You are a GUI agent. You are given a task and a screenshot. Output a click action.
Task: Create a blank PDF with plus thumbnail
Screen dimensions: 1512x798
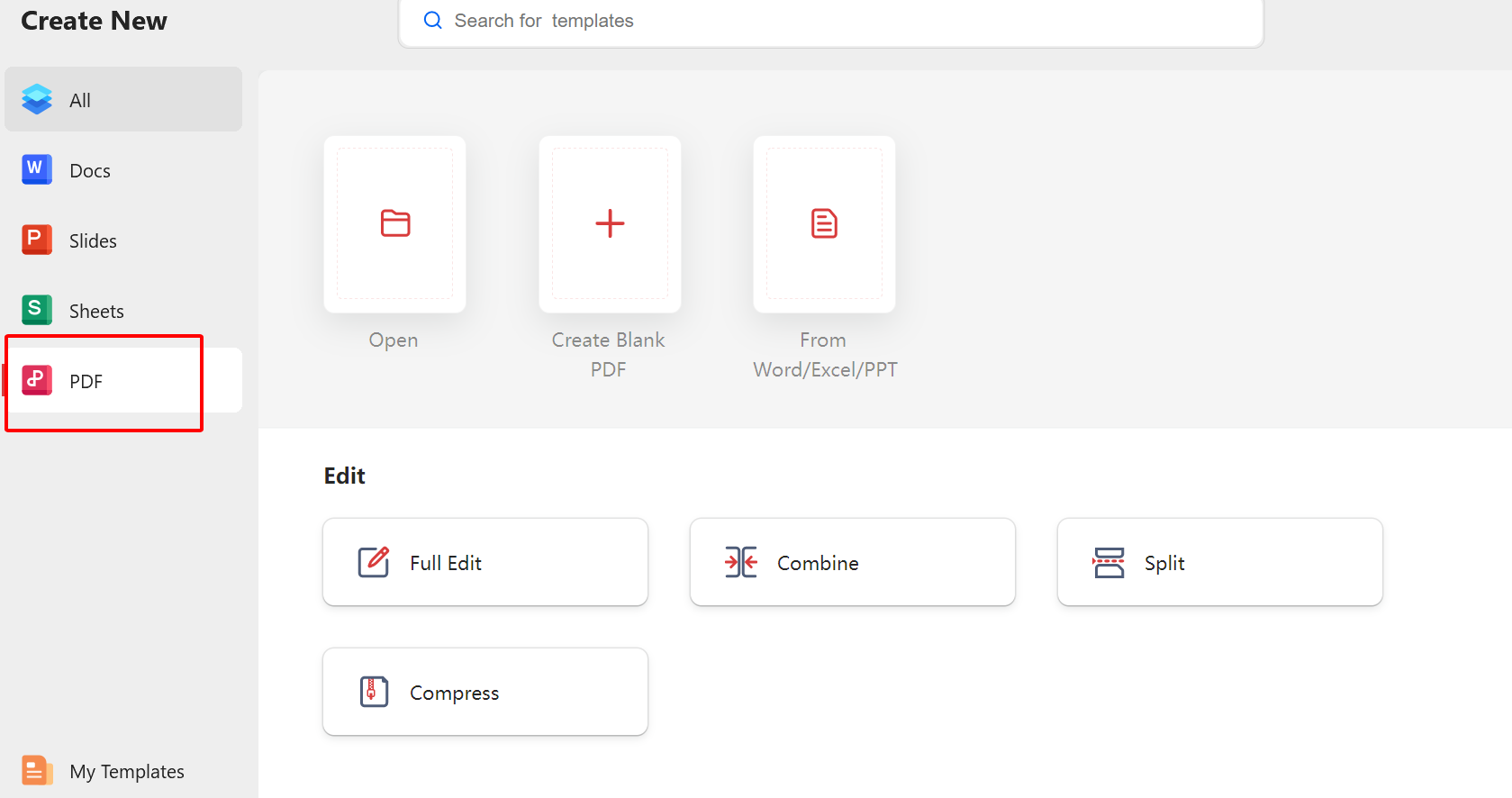610,224
